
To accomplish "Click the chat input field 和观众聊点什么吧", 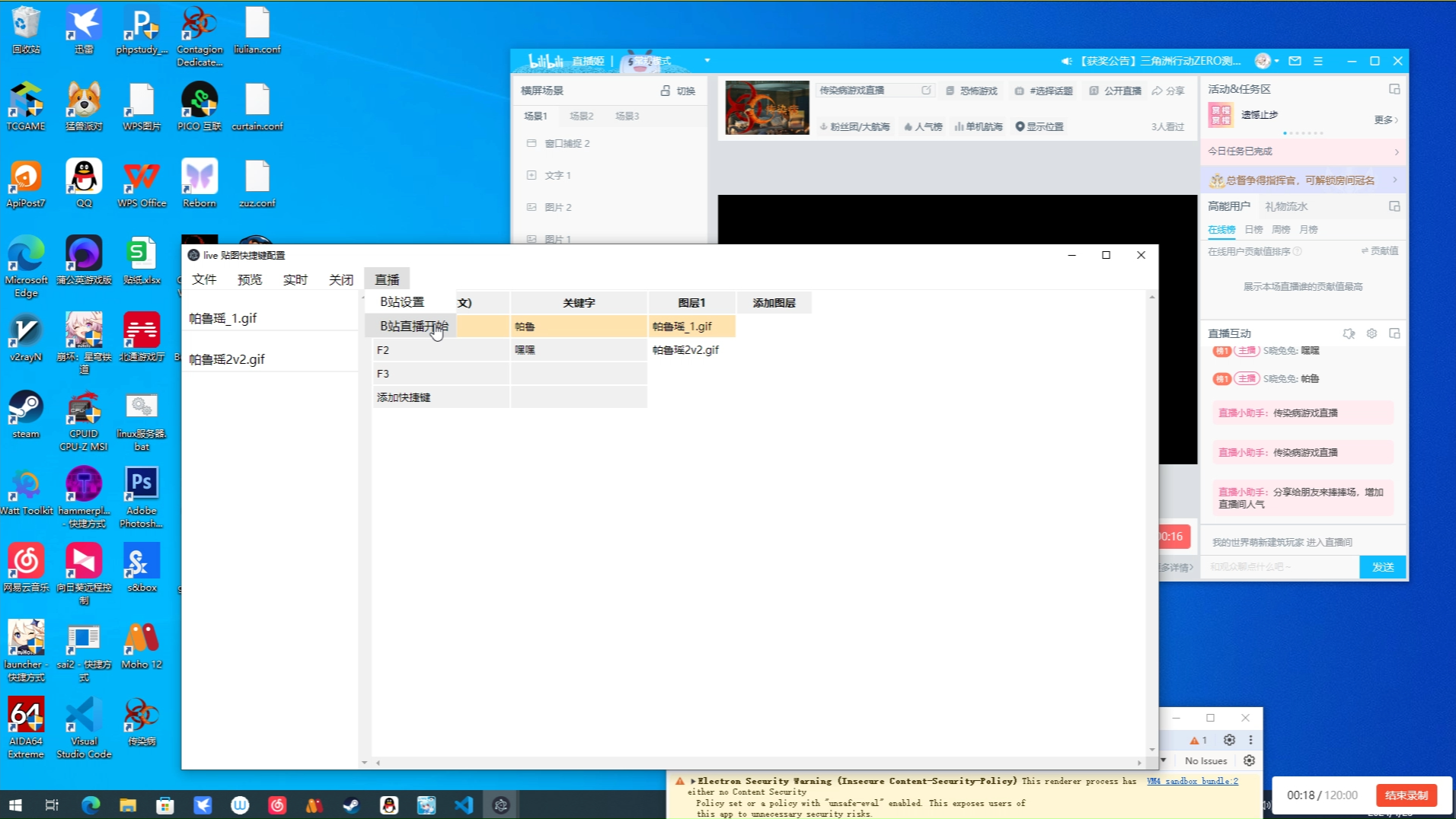I will pyautogui.click(x=1281, y=567).
